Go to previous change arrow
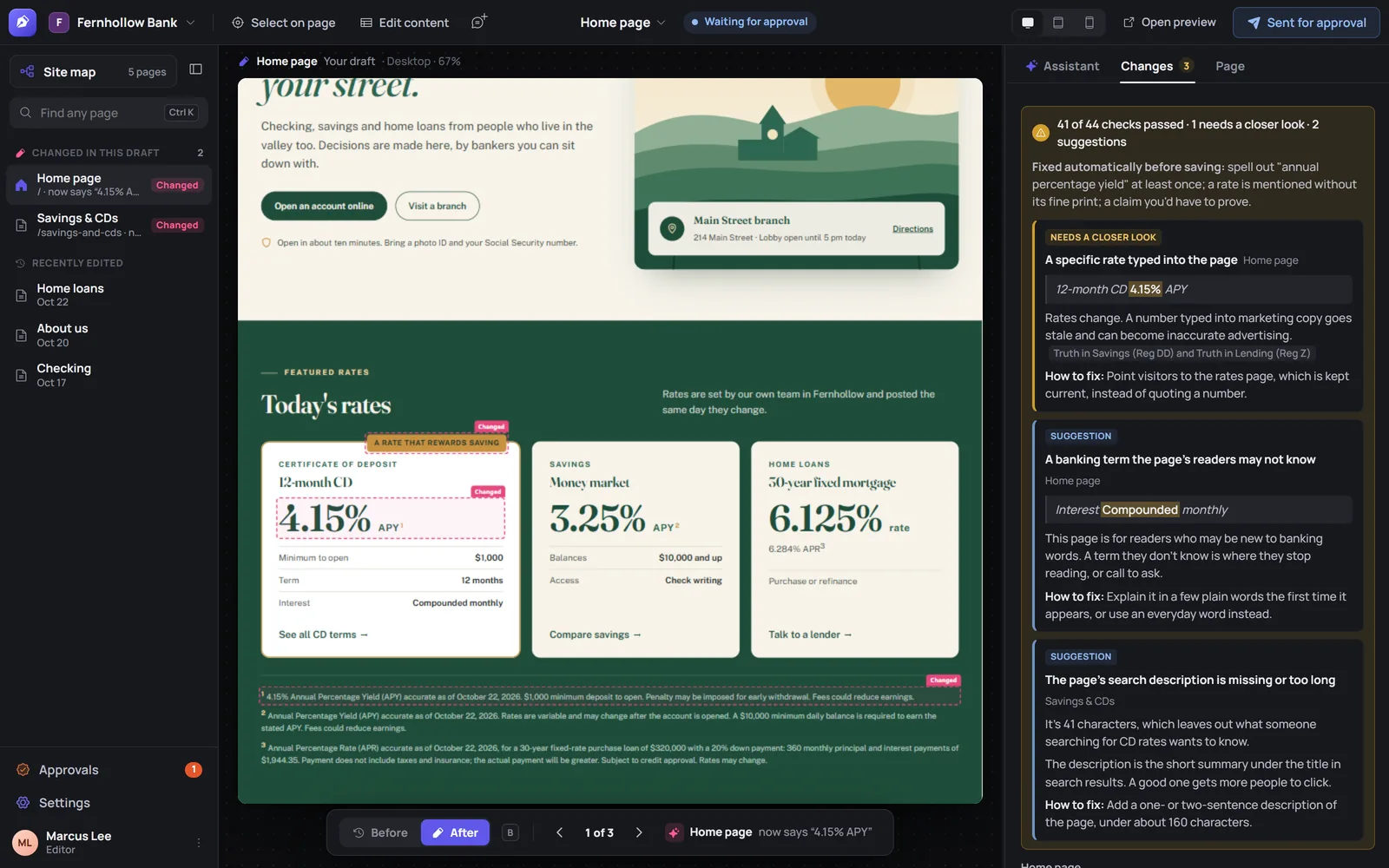This screenshot has width=1389, height=868. 560,832
